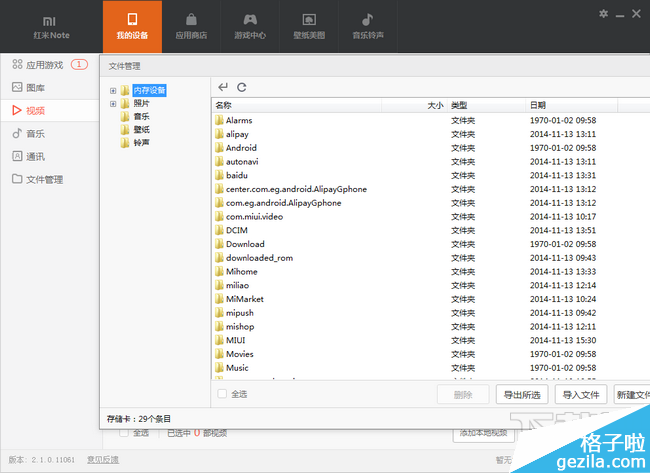This screenshot has height=473, width=650.
Task: Open 文件管理 in the sidebar
Action: click(50, 179)
